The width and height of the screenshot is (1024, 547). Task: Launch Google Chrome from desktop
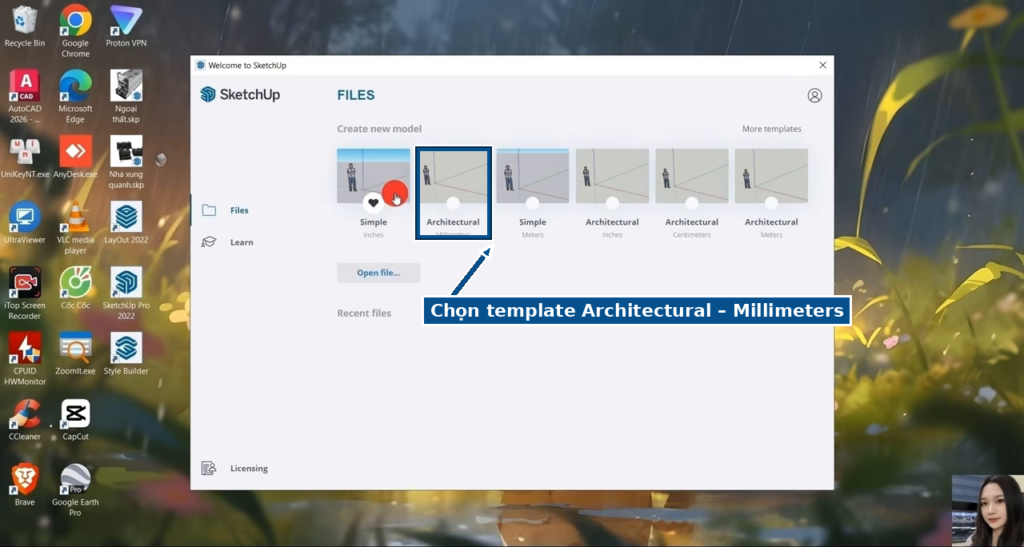75,31
